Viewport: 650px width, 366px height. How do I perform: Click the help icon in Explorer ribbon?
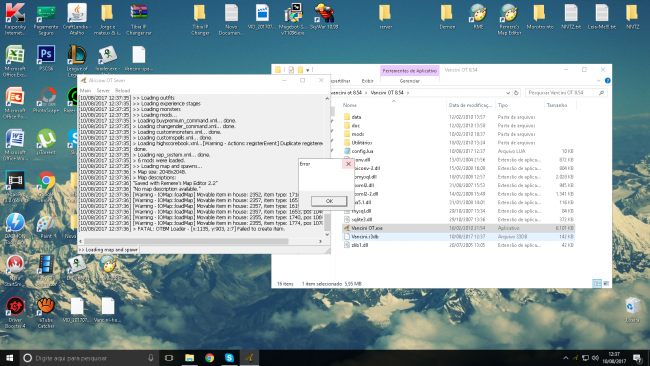point(607,81)
